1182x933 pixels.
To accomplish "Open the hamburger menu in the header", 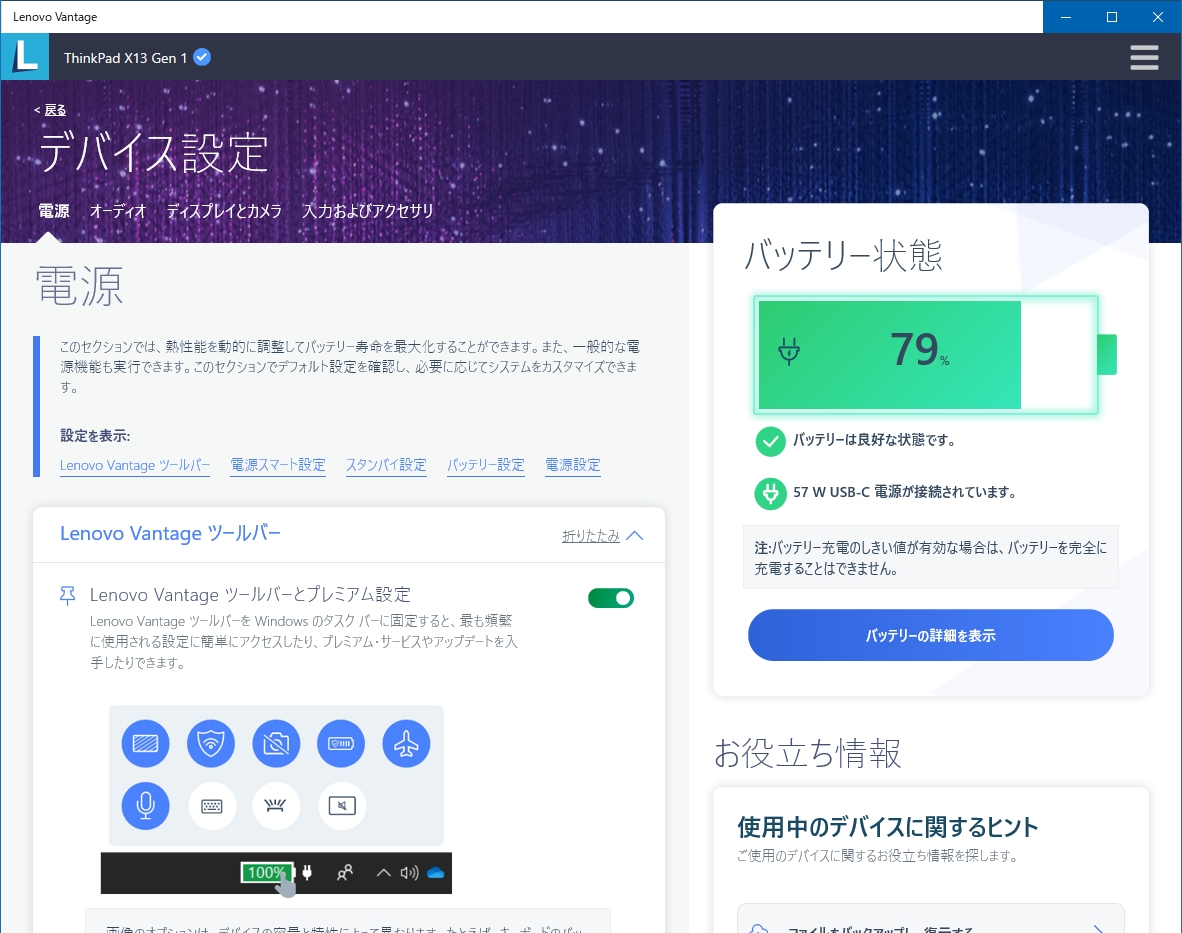I will pyautogui.click(x=1144, y=57).
